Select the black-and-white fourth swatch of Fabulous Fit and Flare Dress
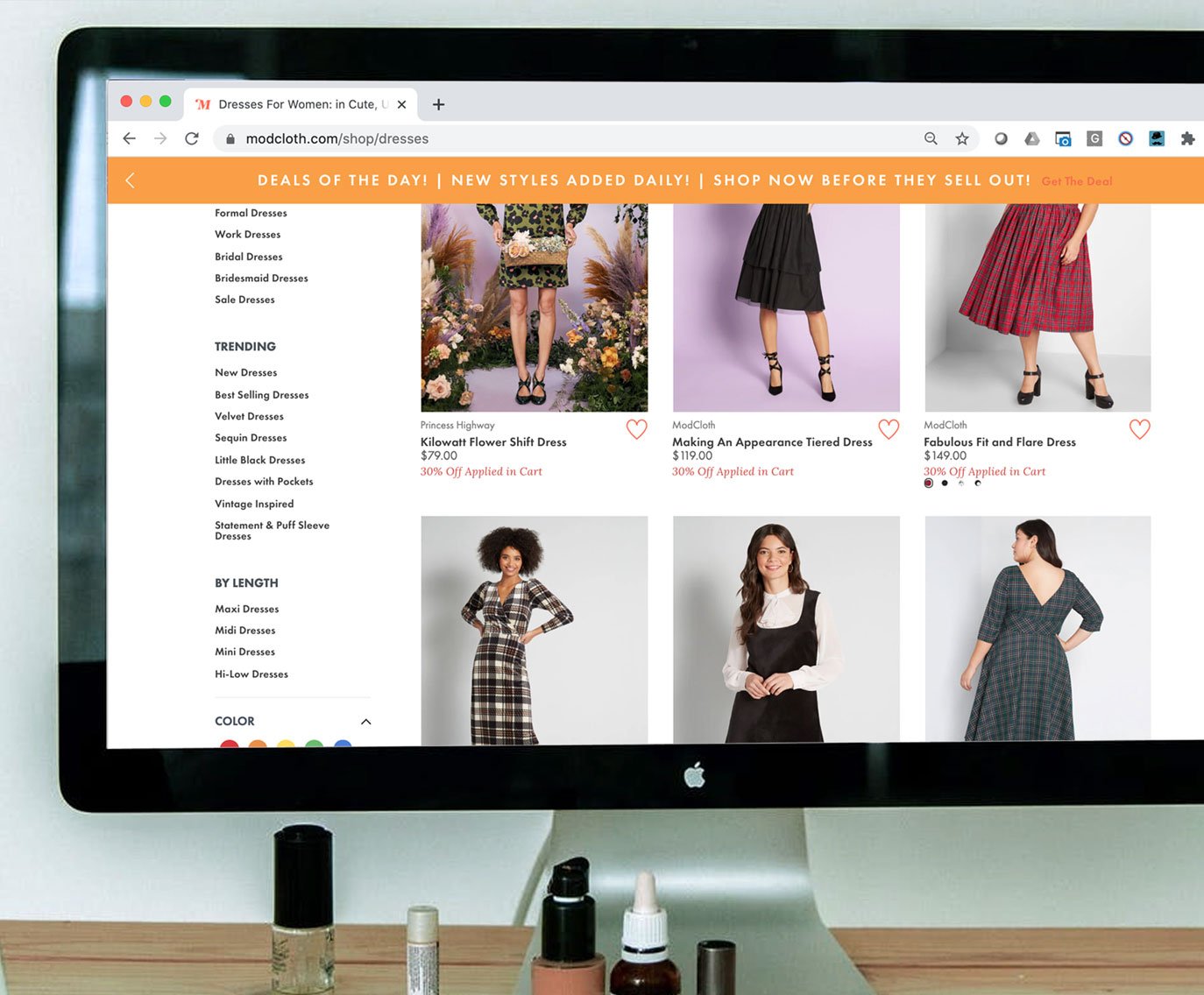Image resolution: width=1204 pixels, height=995 pixels. point(978,483)
